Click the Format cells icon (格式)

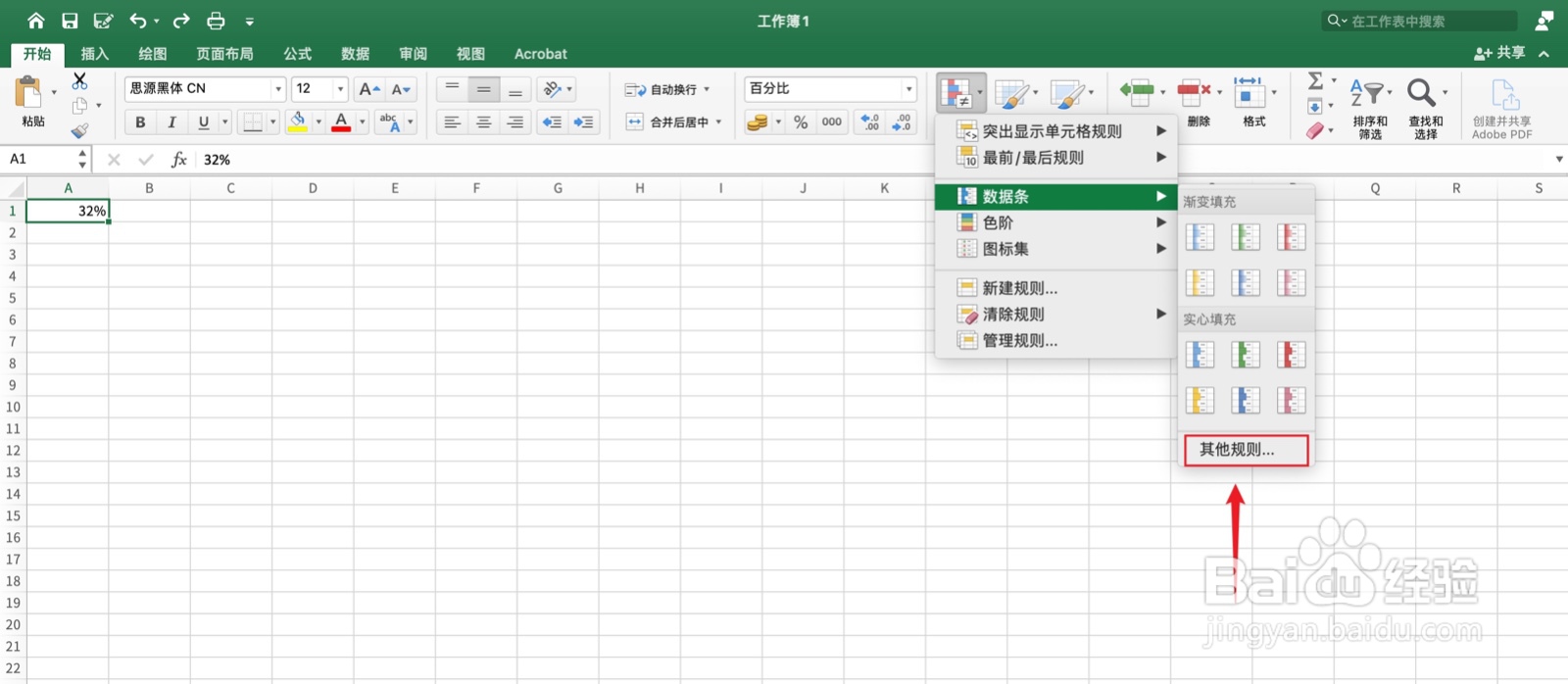pos(1249,92)
